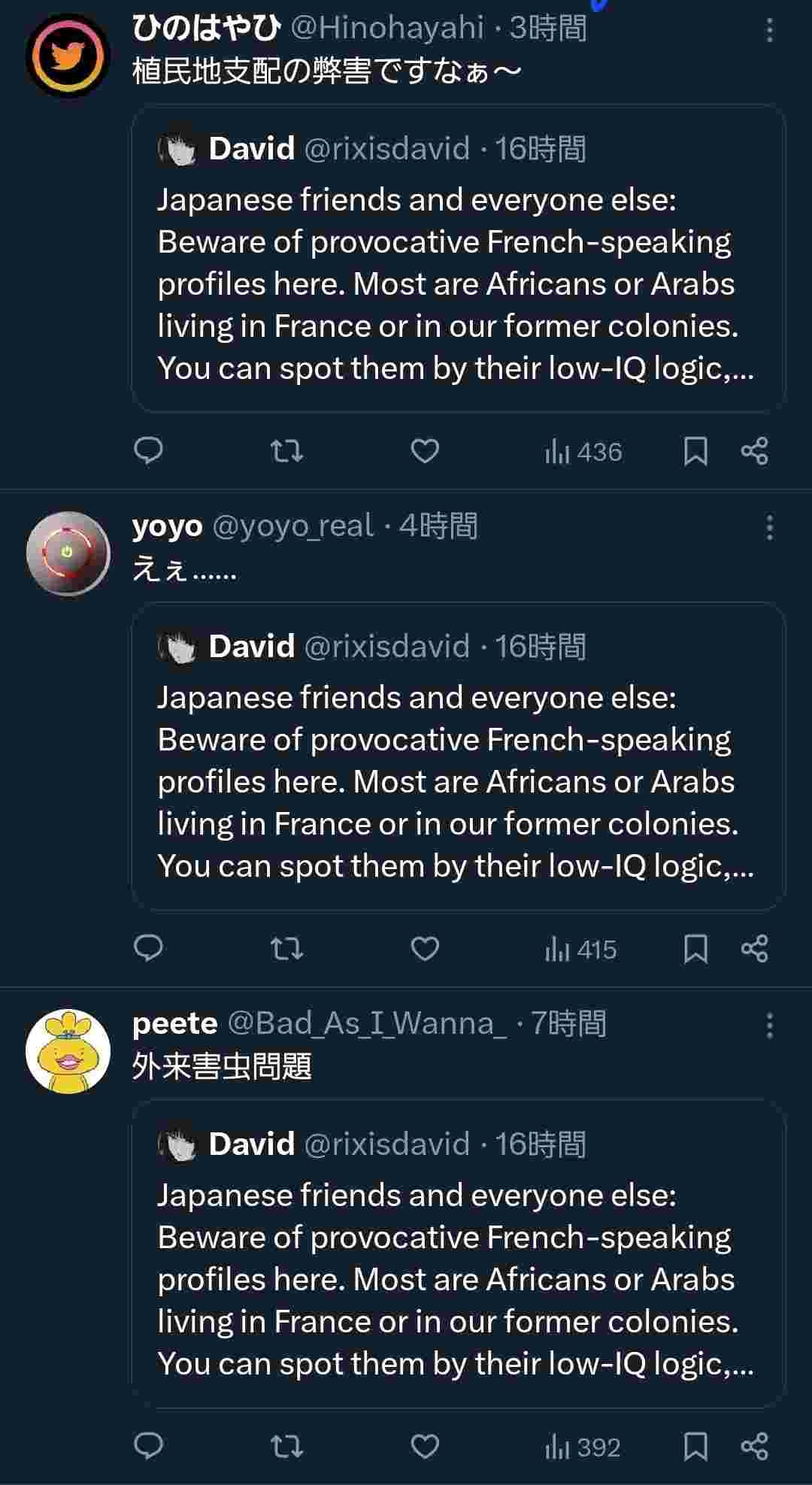View analytics showing 436 views
The image size is (812, 1485).
(584, 452)
